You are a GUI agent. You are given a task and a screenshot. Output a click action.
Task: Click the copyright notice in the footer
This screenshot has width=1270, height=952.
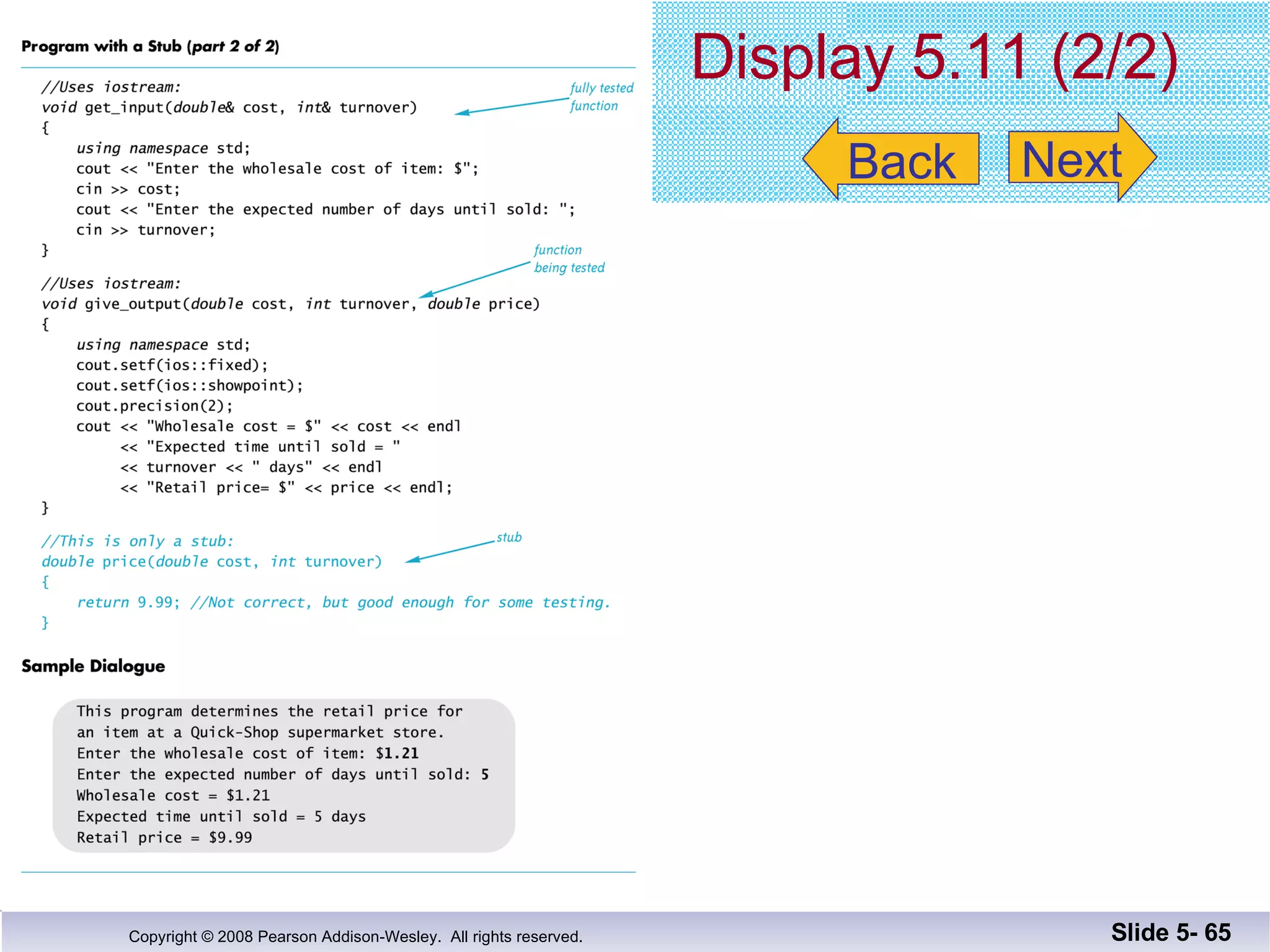tap(355, 937)
